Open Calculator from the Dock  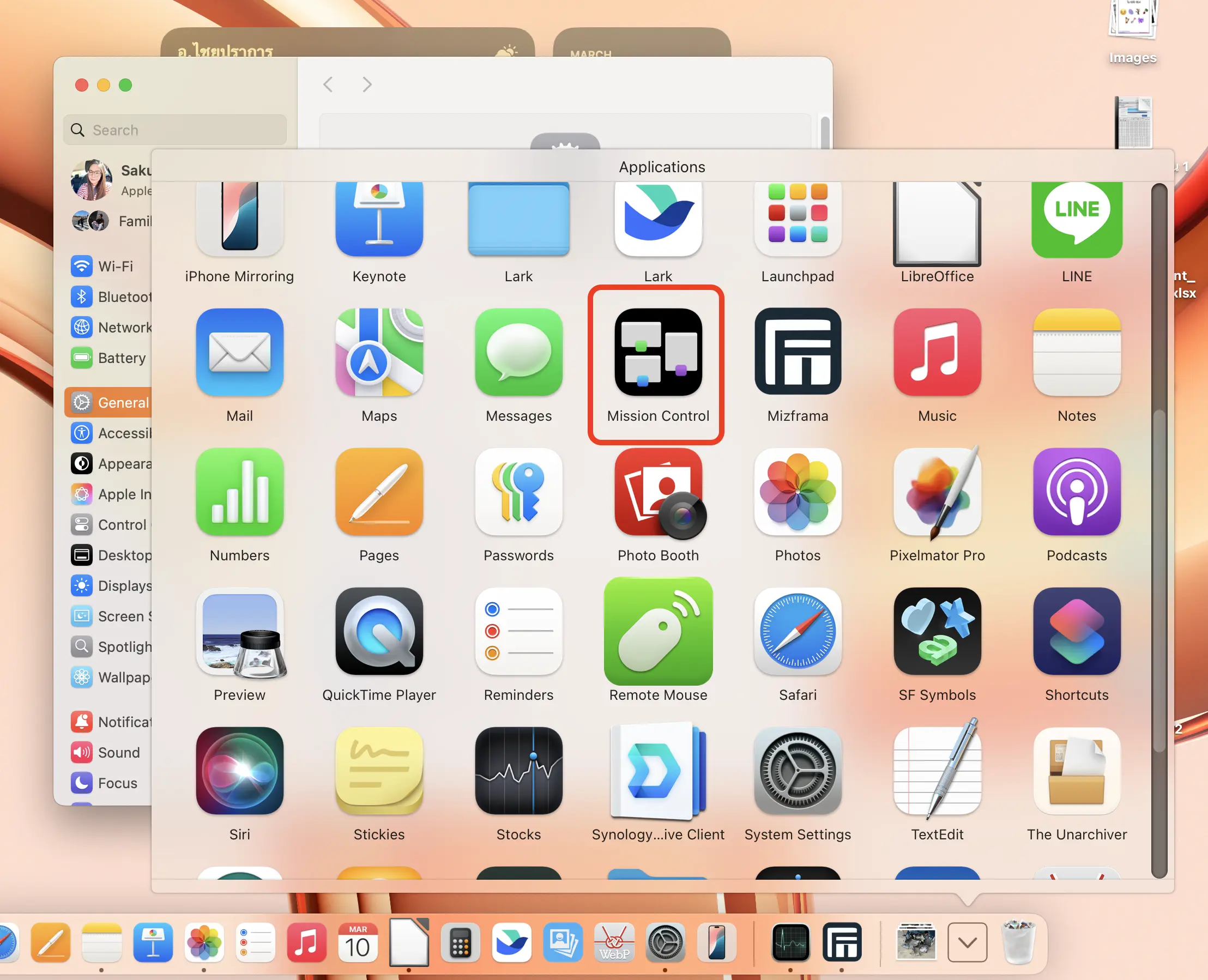click(x=460, y=942)
